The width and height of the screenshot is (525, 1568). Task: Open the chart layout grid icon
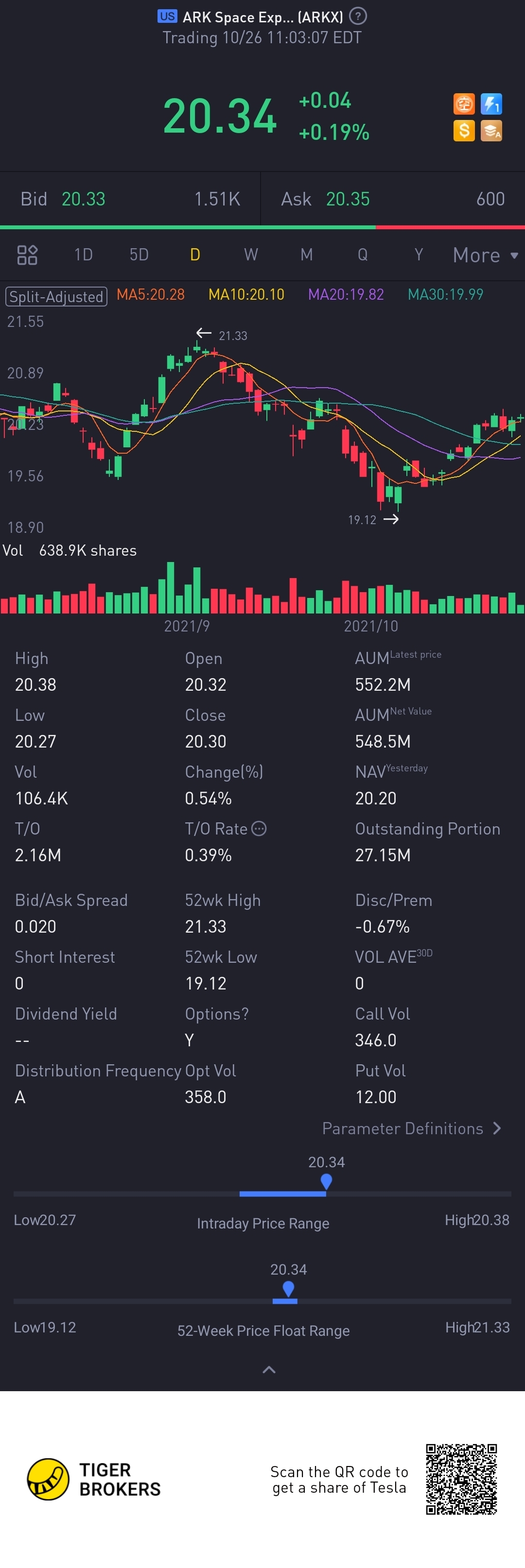click(27, 255)
